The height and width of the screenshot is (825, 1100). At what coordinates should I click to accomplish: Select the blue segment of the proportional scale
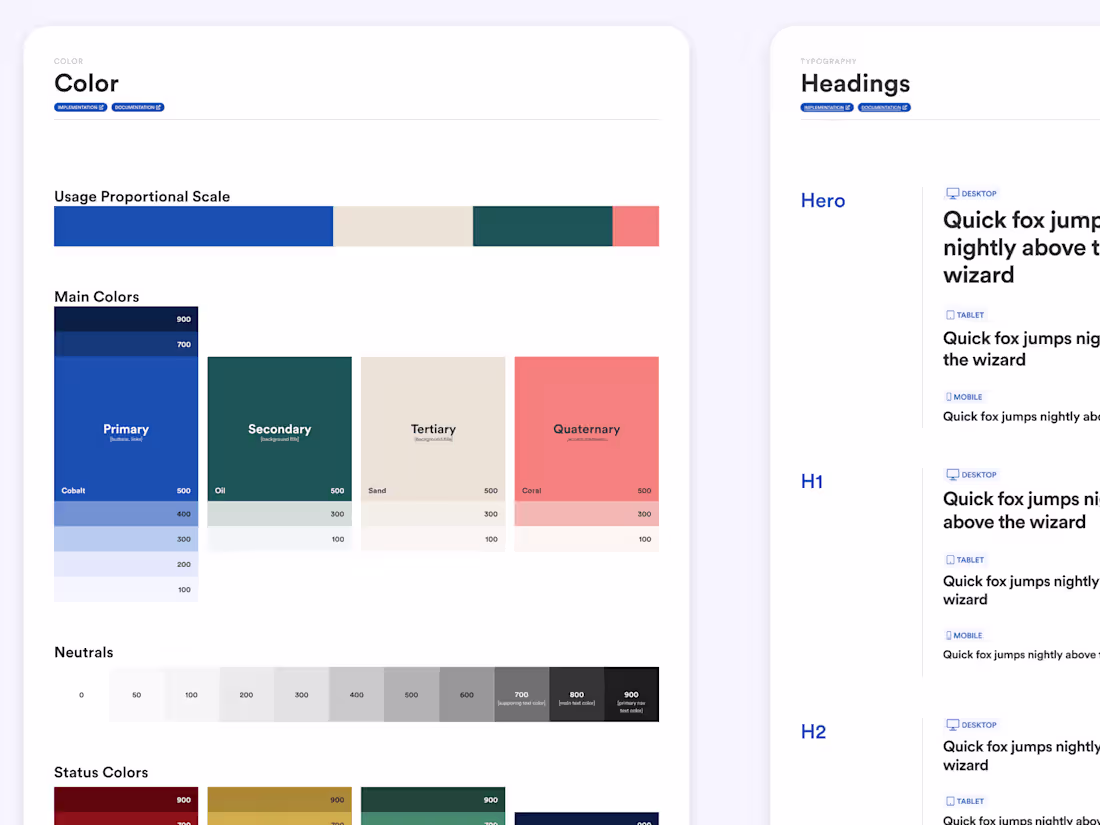pyautogui.click(x=194, y=226)
